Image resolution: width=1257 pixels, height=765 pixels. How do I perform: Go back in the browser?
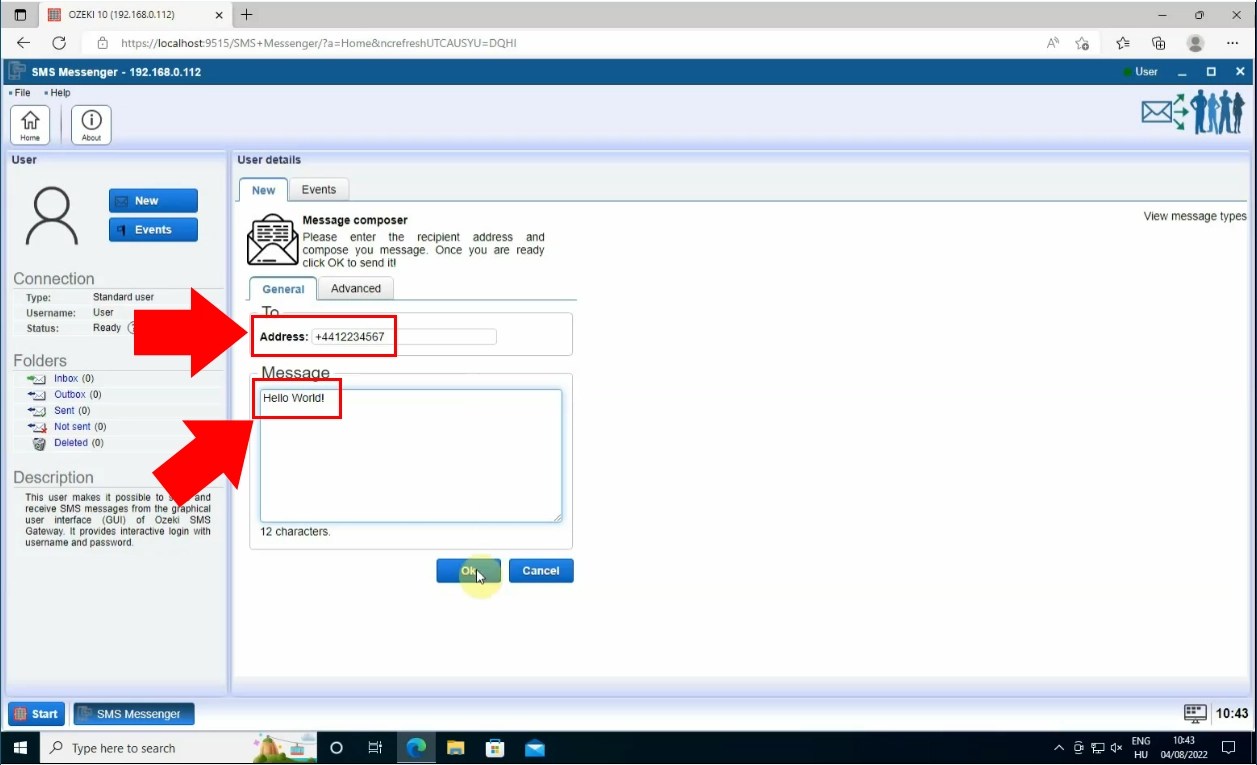(x=24, y=43)
